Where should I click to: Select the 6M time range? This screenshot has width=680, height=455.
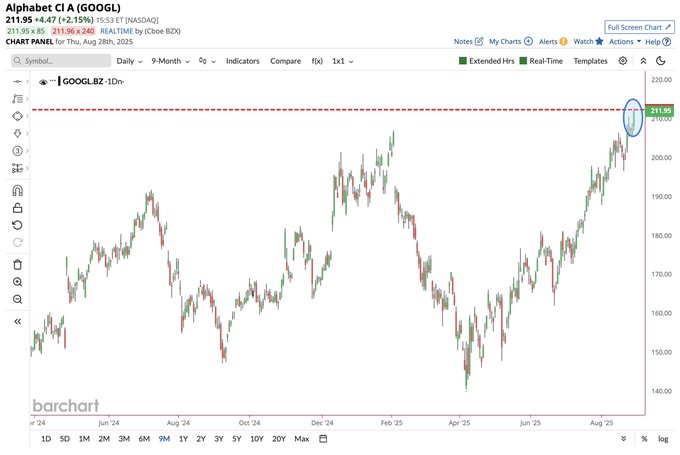click(x=144, y=439)
